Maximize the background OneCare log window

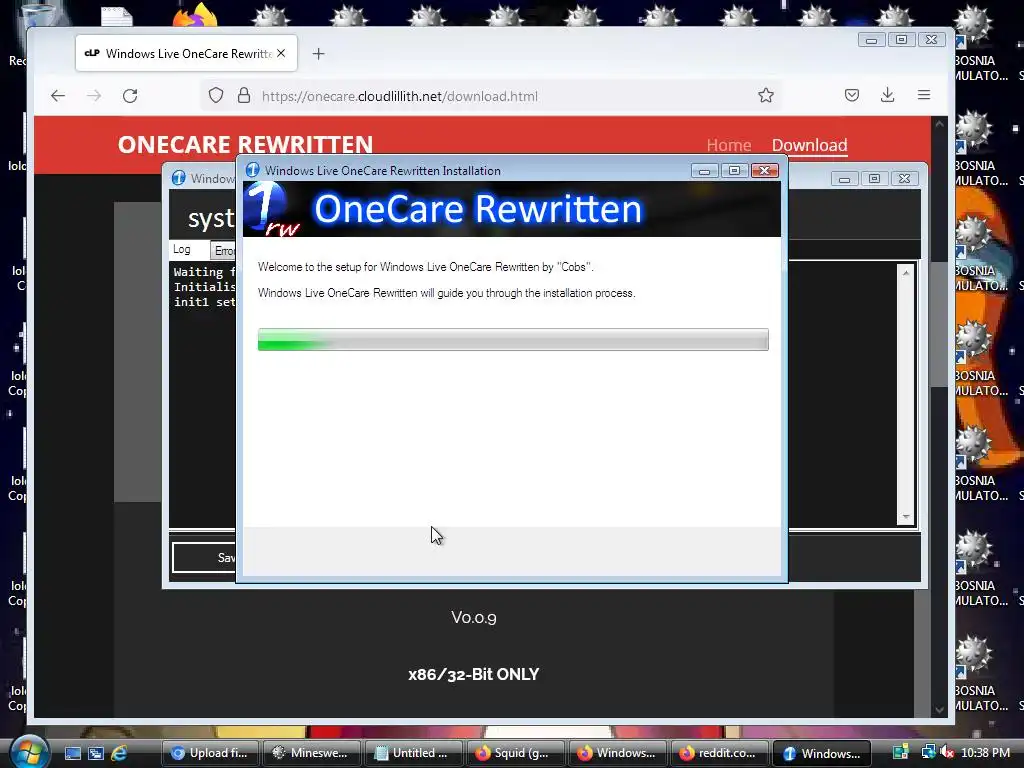[x=874, y=179]
